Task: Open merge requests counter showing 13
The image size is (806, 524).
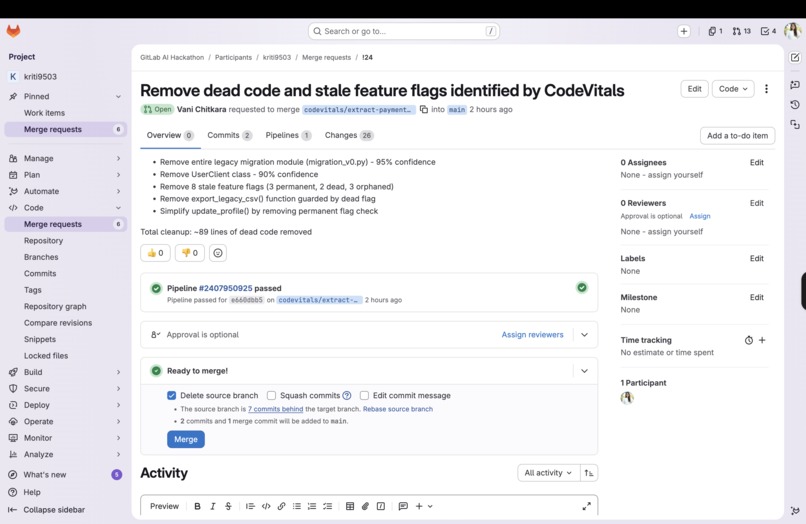Action: 741,31
